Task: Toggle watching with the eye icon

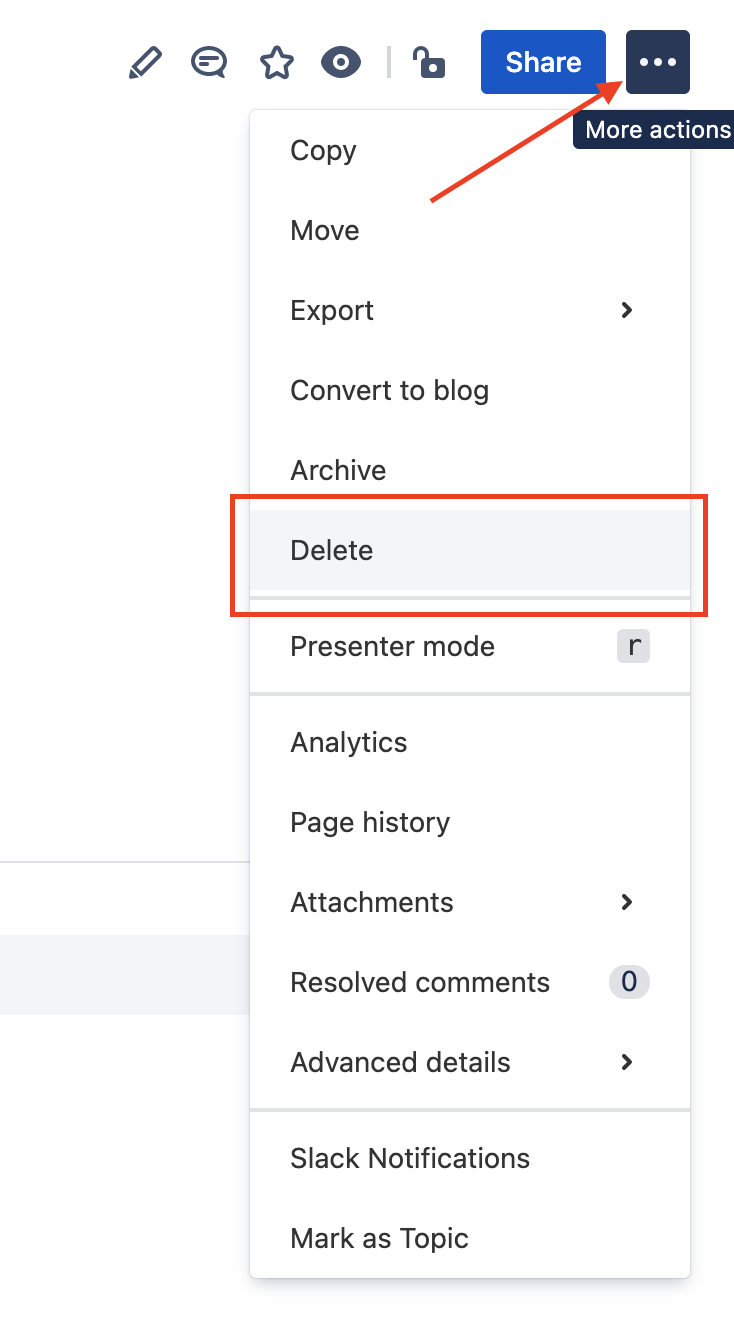Action: tap(341, 63)
